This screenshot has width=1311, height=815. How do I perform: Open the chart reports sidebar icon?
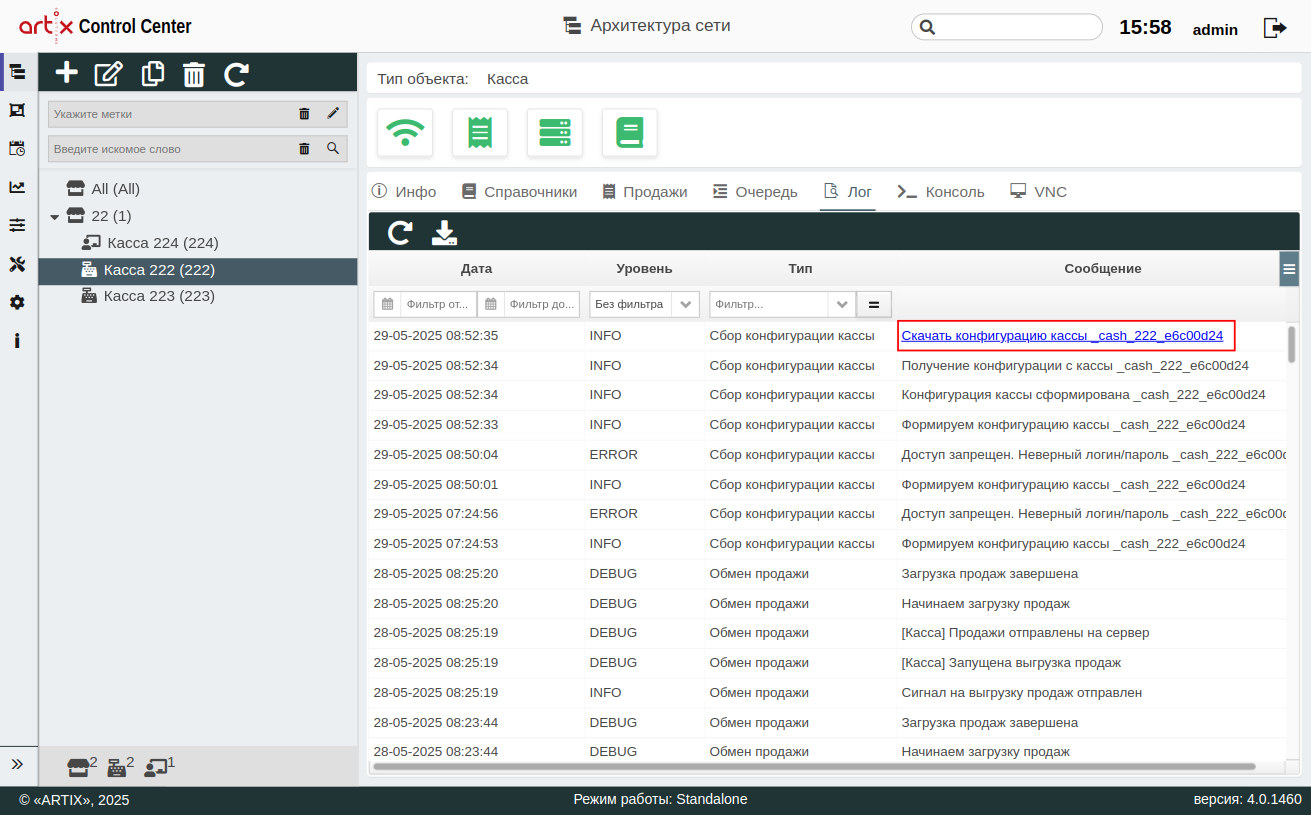(x=17, y=187)
